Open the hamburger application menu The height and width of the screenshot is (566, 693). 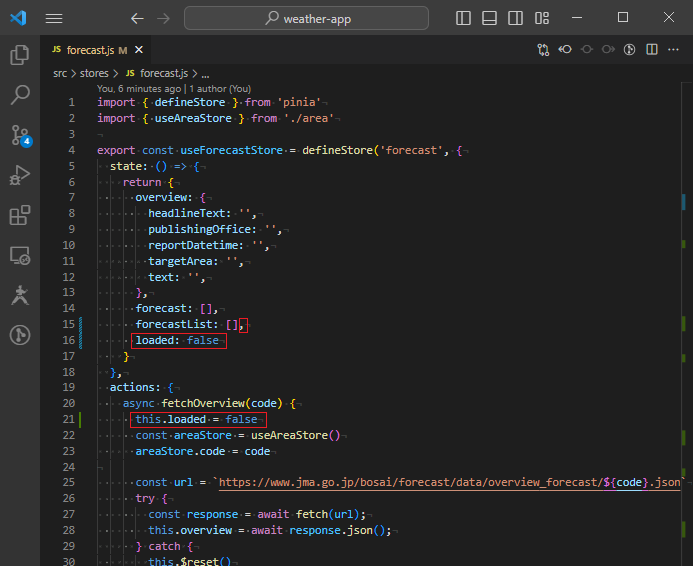(54, 18)
